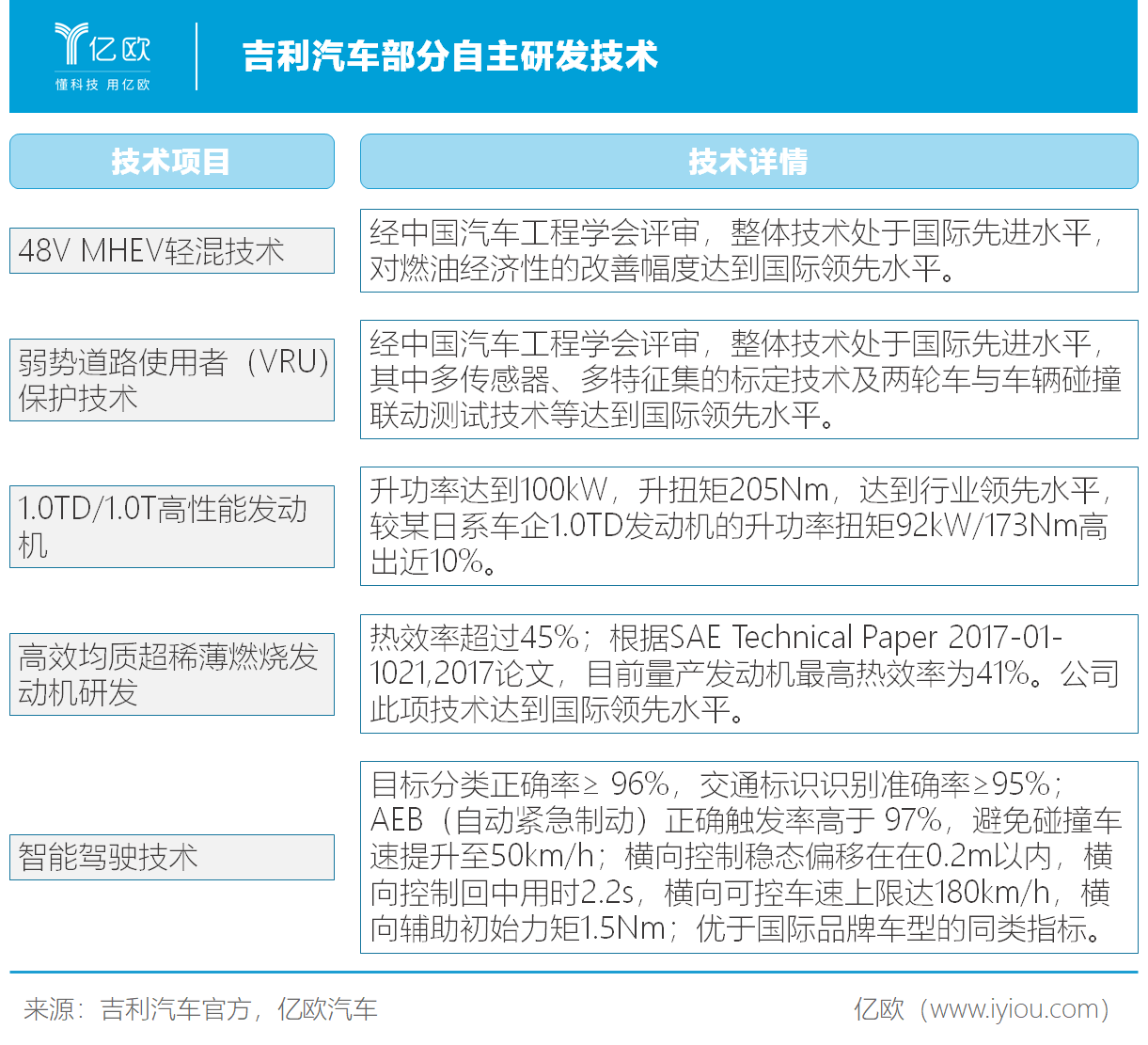
Task: Select the 高效均质超稀薄燃烧发动机研发 entry
Action: pos(171,674)
